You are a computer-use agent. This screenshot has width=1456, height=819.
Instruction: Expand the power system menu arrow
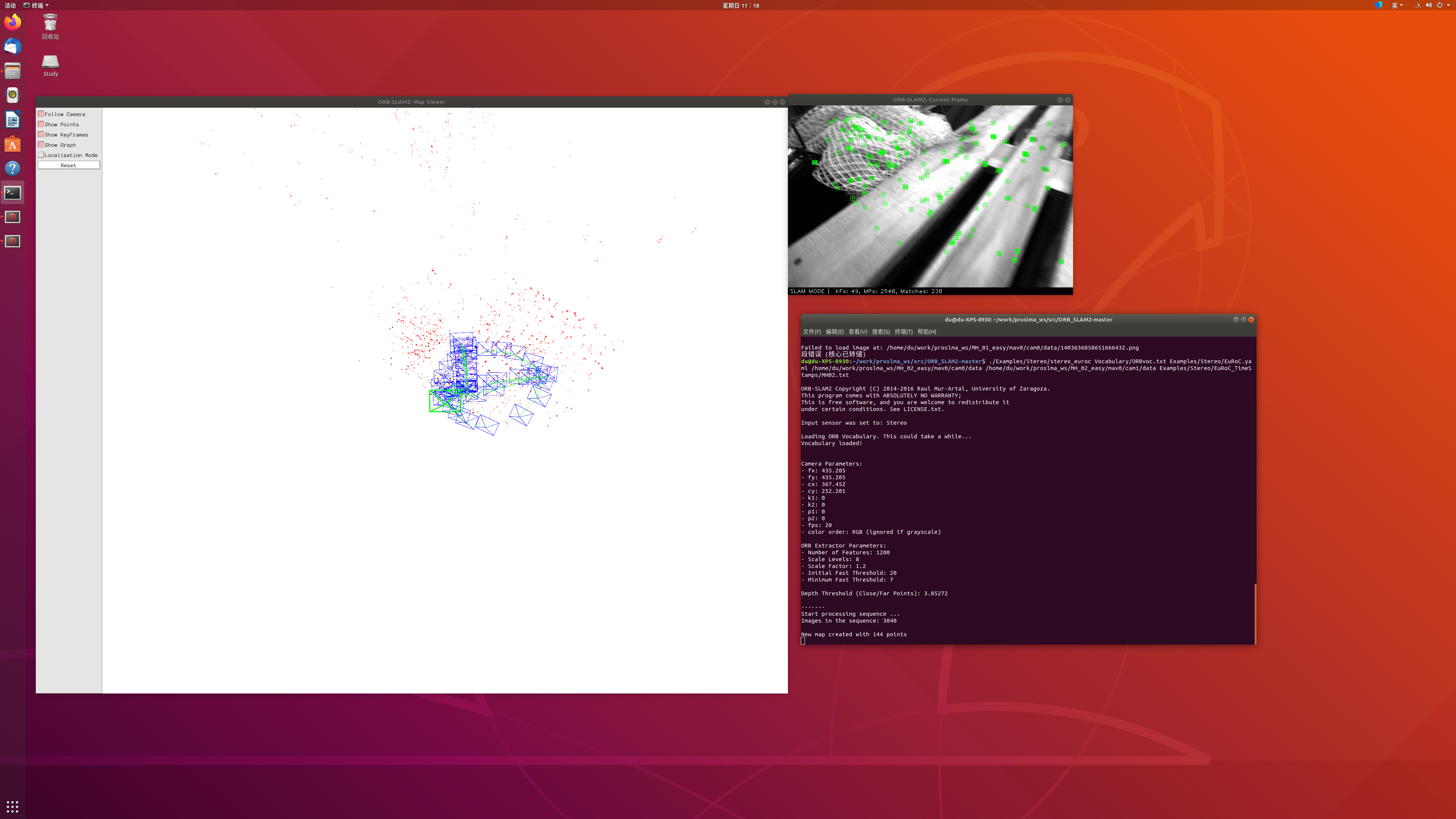[x=1448, y=5]
